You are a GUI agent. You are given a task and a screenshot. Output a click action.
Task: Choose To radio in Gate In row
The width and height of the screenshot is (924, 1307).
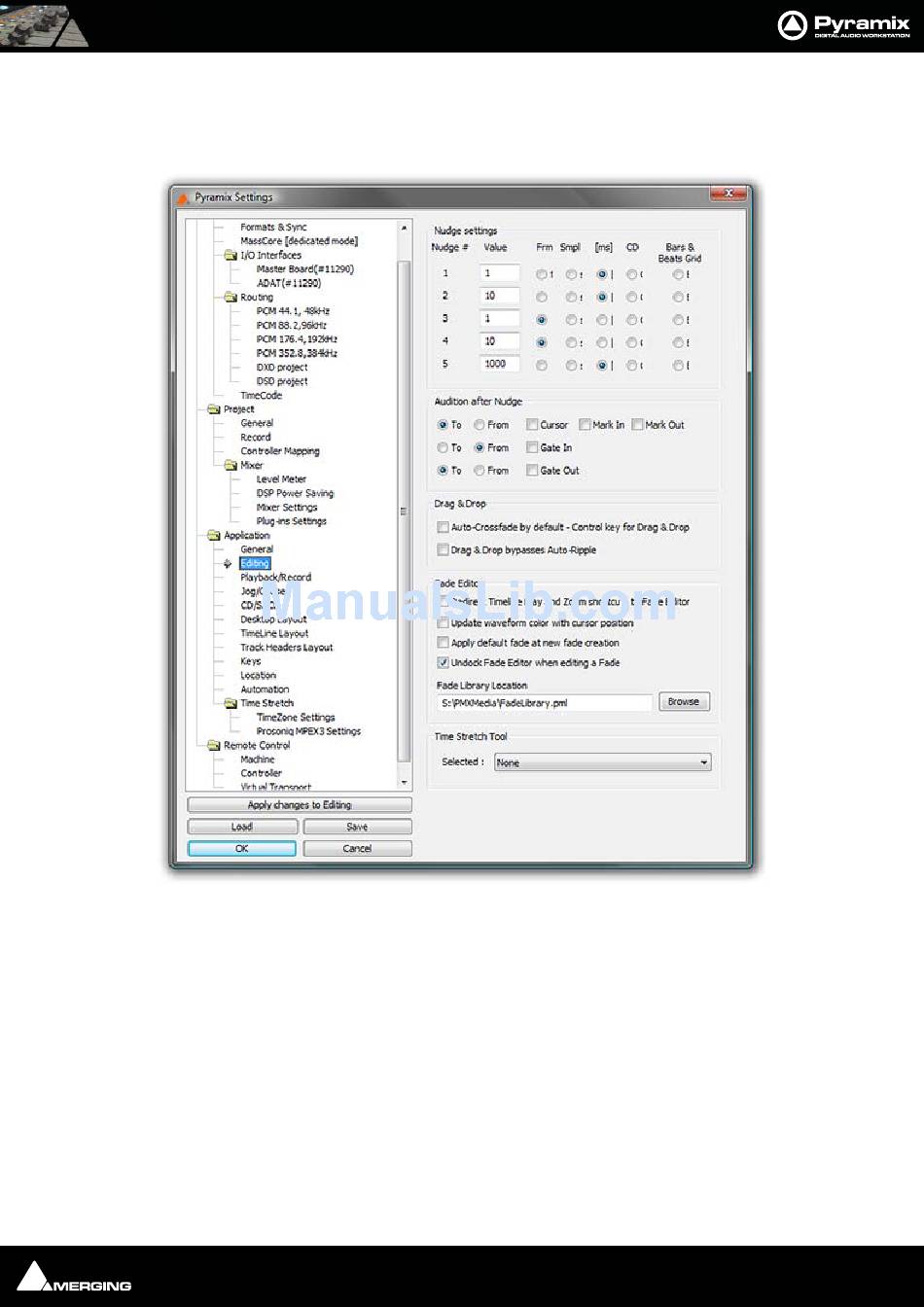[x=443, y=448]
